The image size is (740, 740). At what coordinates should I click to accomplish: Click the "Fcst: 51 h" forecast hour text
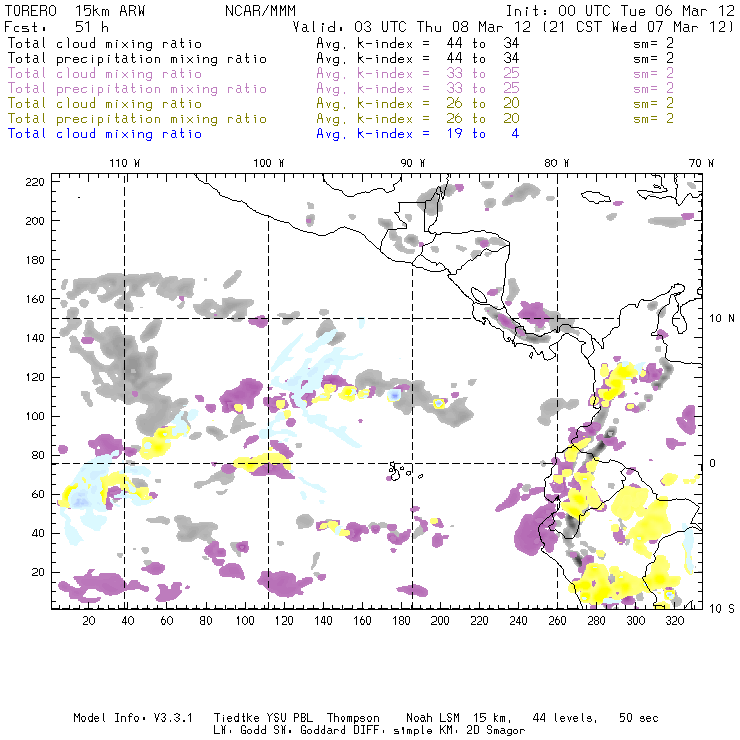pyautogui.click(x=56, y=27)
